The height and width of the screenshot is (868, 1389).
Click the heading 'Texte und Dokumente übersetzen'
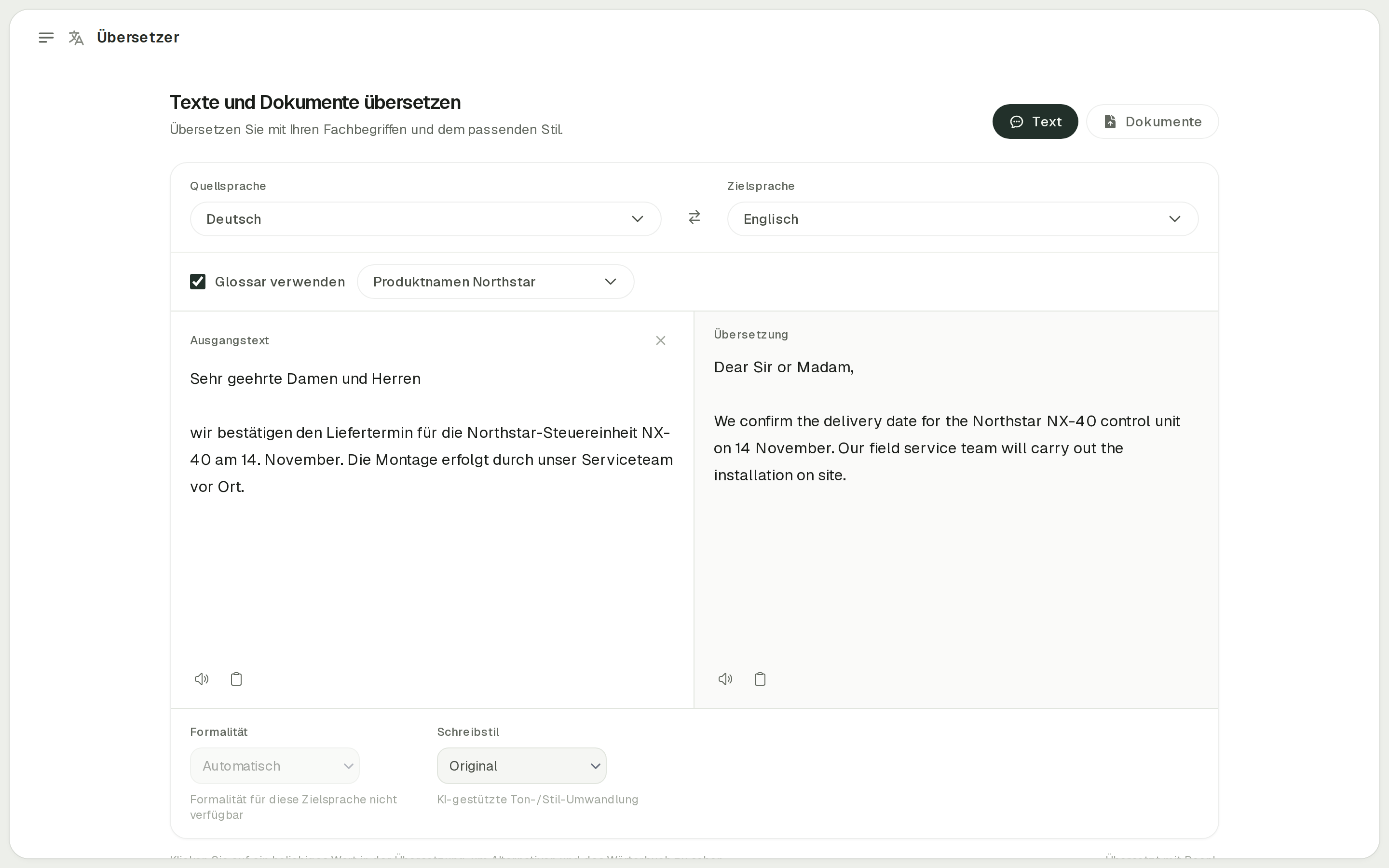[x=315, y=102]
